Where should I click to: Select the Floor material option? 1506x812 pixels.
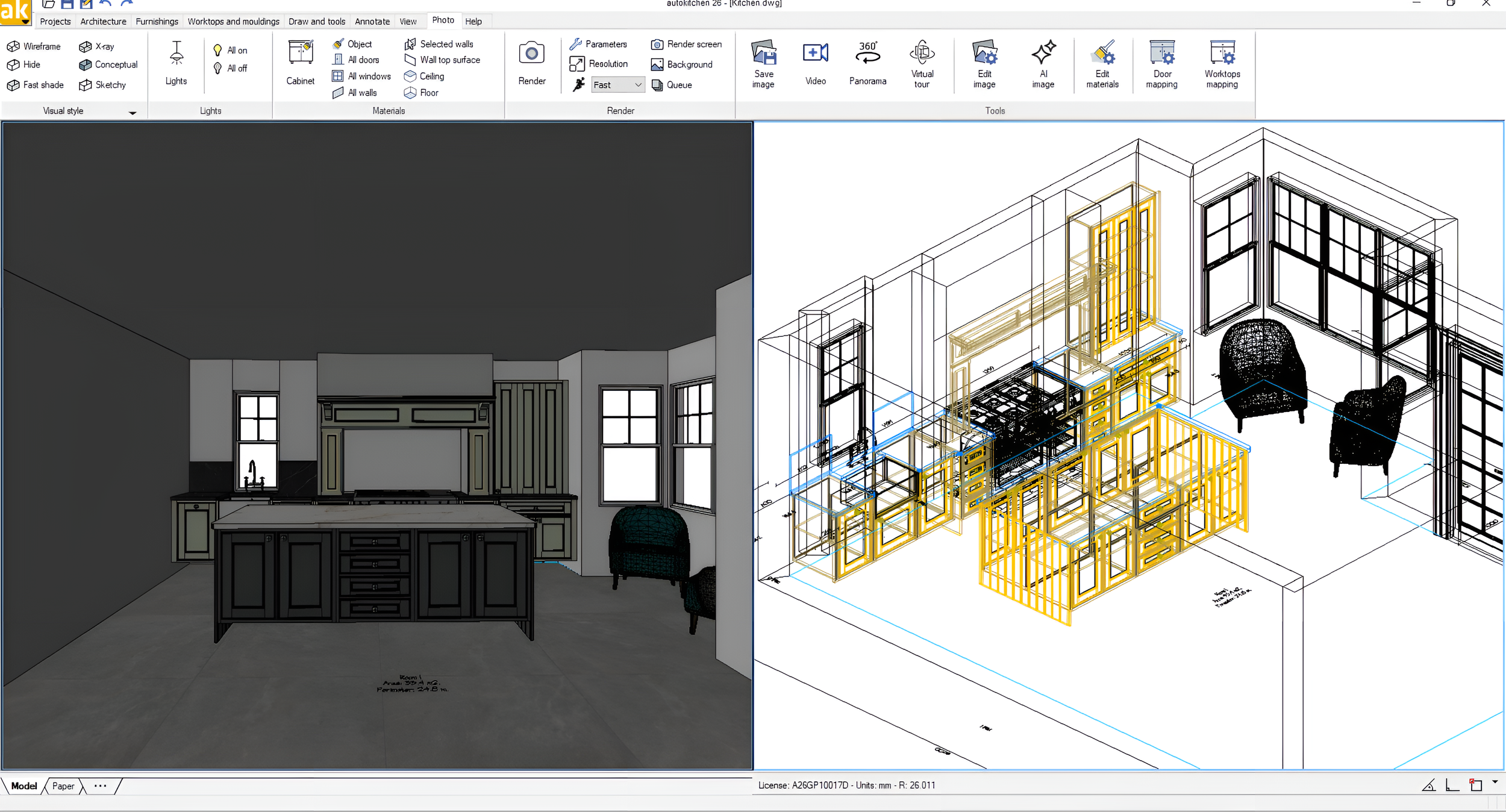(x=421, y=93)
